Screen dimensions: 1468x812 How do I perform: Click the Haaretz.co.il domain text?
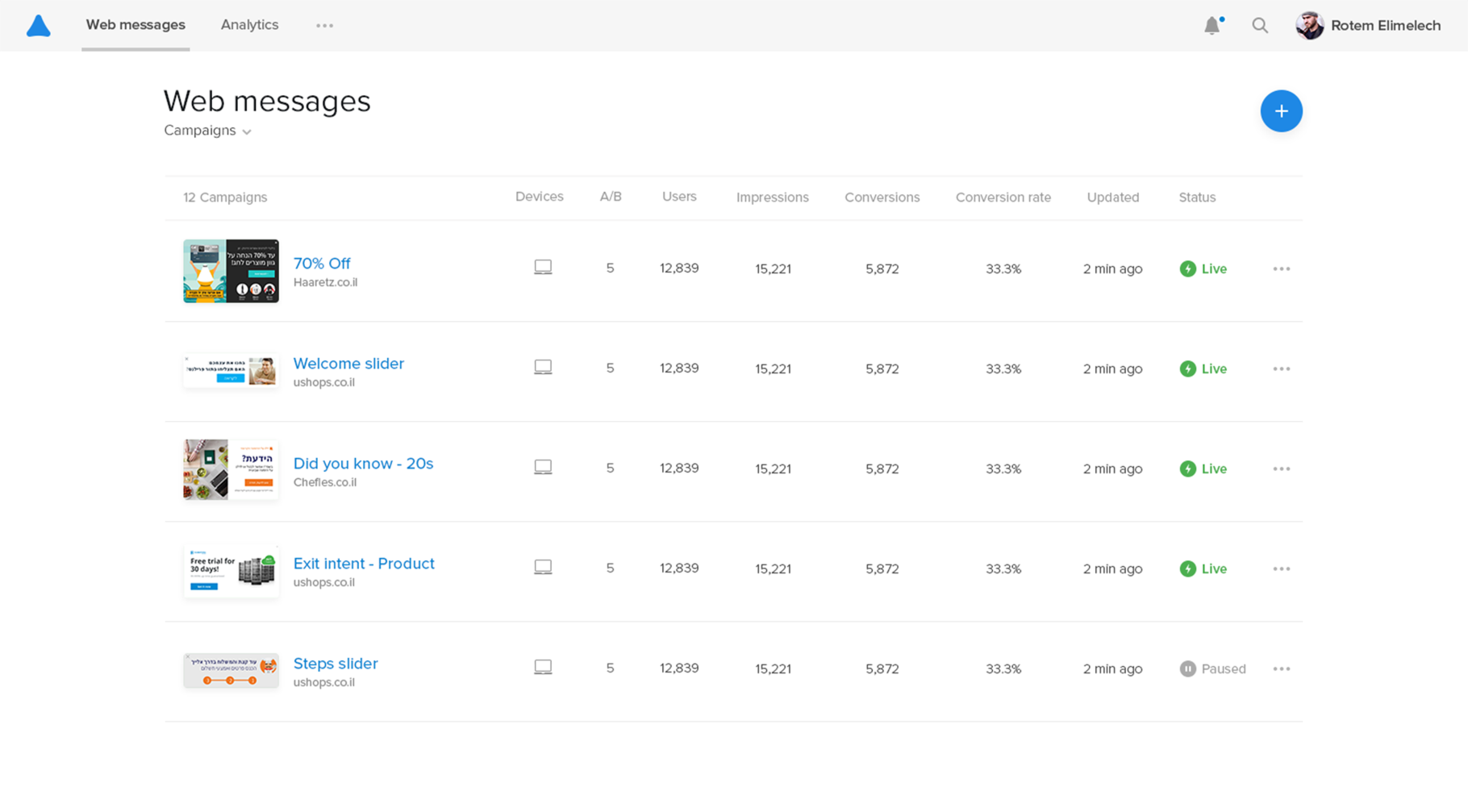click(x=325, y=282)
